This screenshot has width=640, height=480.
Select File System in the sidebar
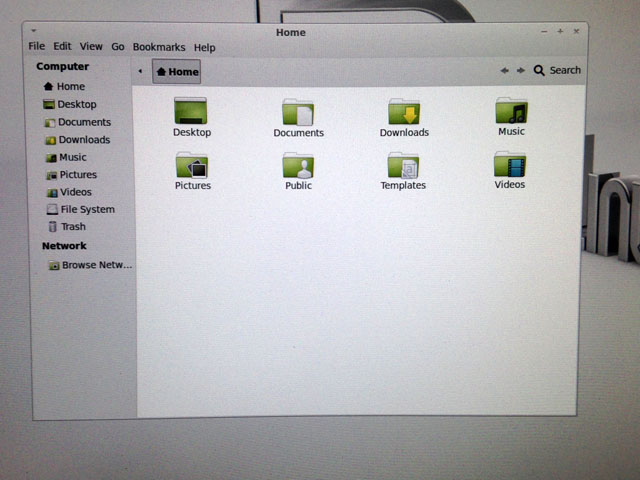tap(81, 209)
